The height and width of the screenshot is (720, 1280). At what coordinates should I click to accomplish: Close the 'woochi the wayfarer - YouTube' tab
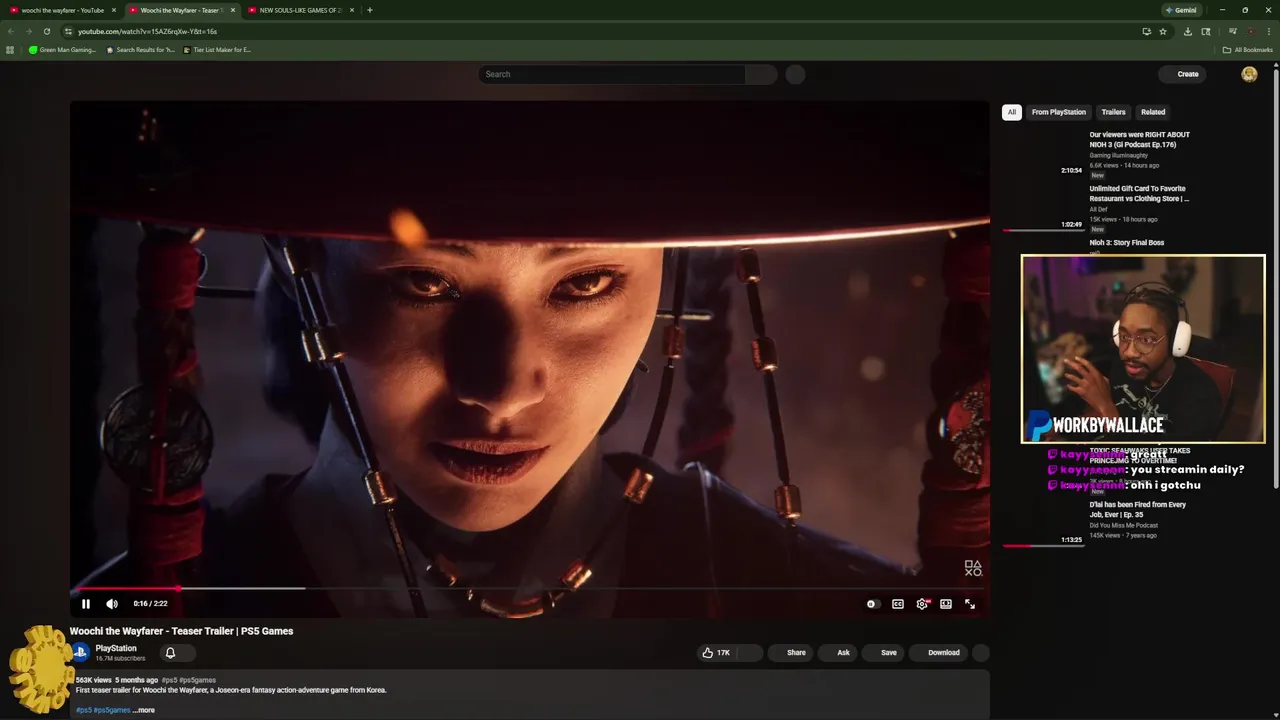click(113, 10)
